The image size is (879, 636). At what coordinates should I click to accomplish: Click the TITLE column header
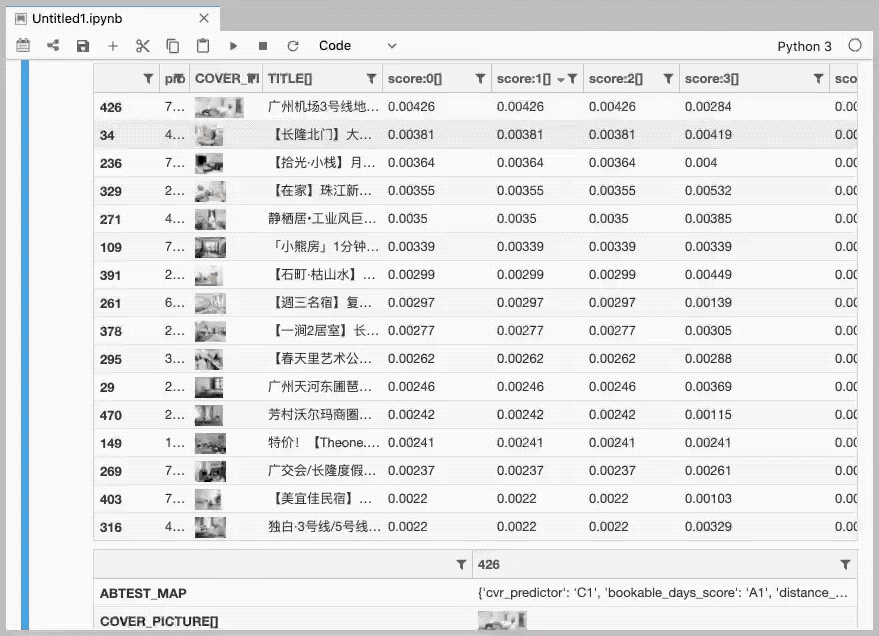290,79
